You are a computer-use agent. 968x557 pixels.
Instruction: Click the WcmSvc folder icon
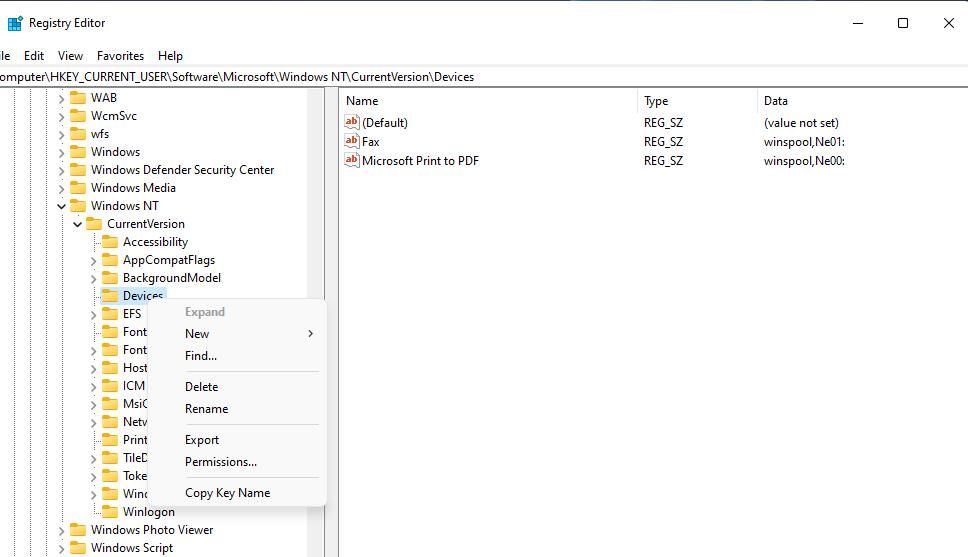click(x=78, y=115)
